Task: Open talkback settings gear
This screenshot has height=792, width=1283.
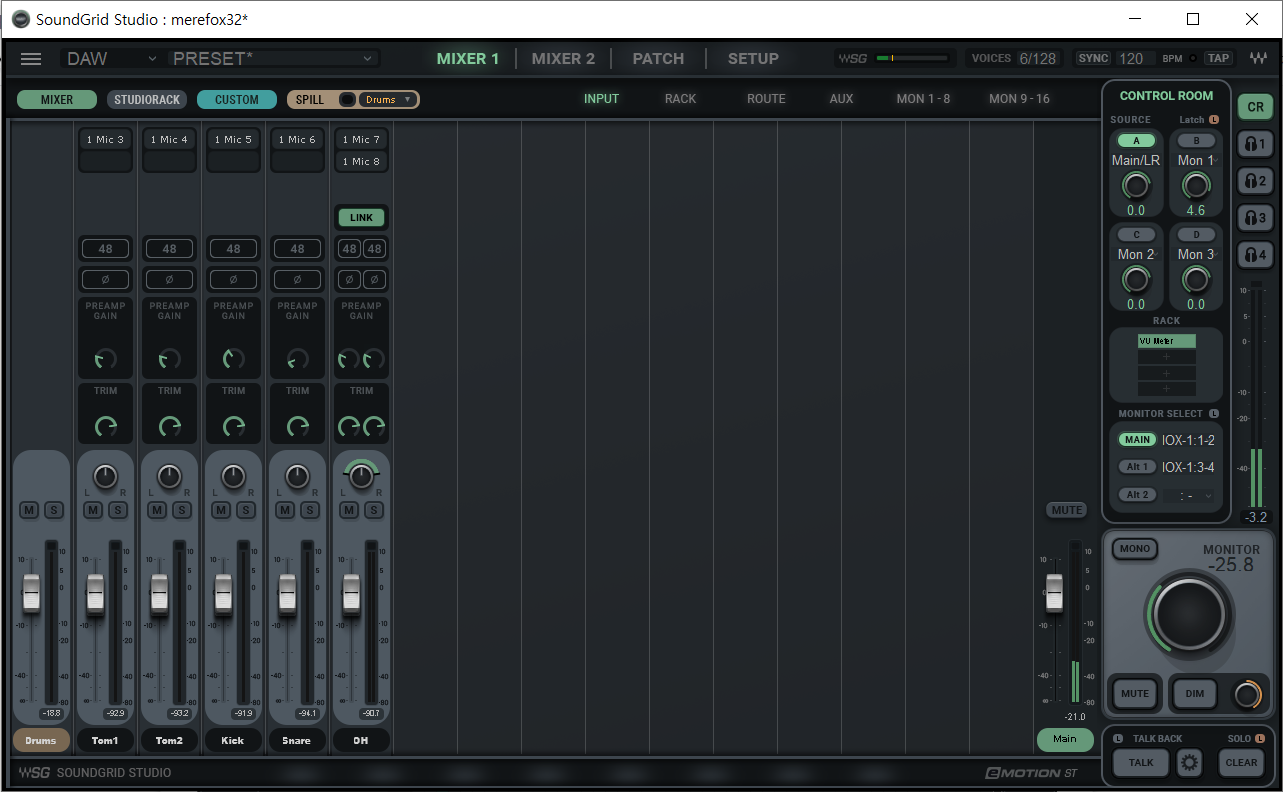Action: [x=1189, y=762]
